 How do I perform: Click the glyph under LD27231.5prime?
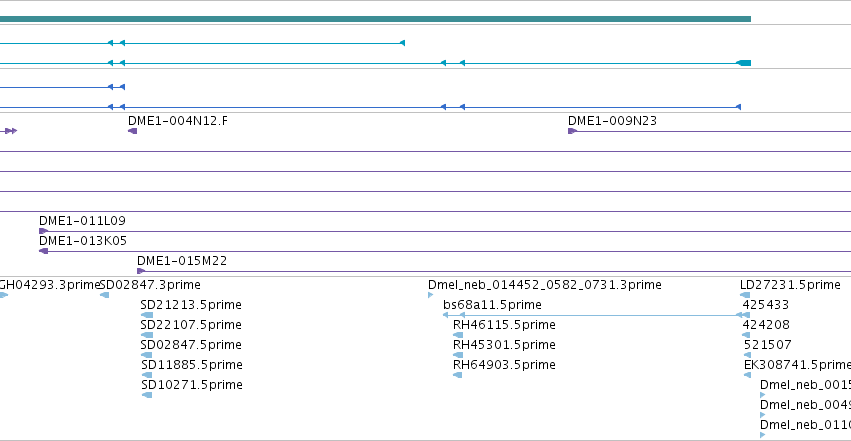745,295
